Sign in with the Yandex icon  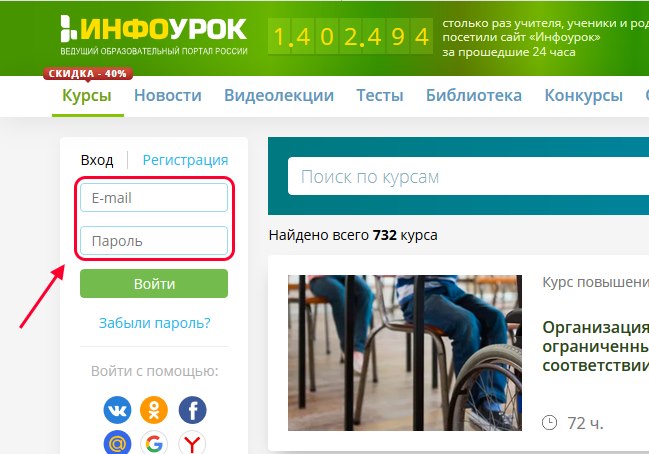pos(192,442)
